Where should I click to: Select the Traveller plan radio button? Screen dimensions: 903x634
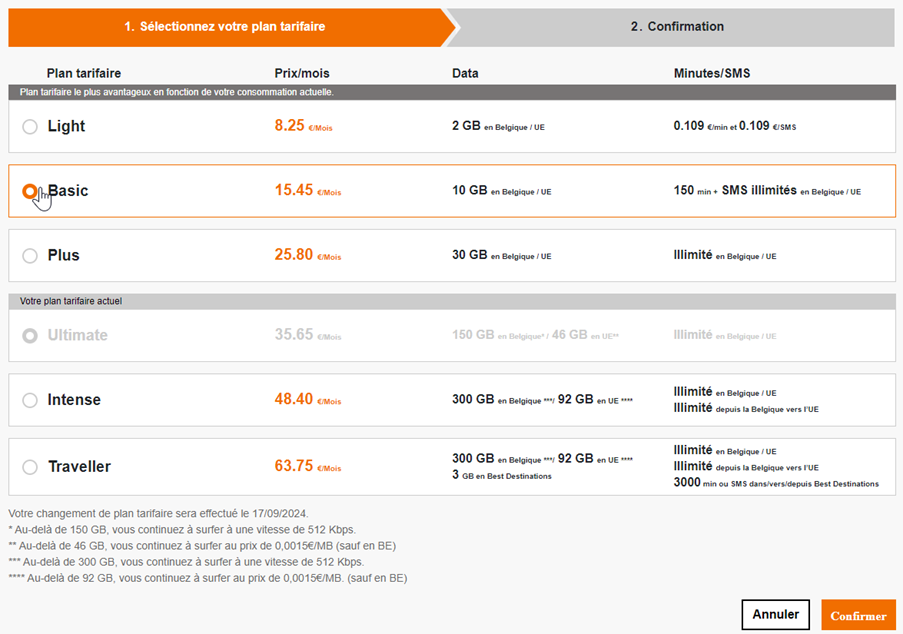click(30, 466)
